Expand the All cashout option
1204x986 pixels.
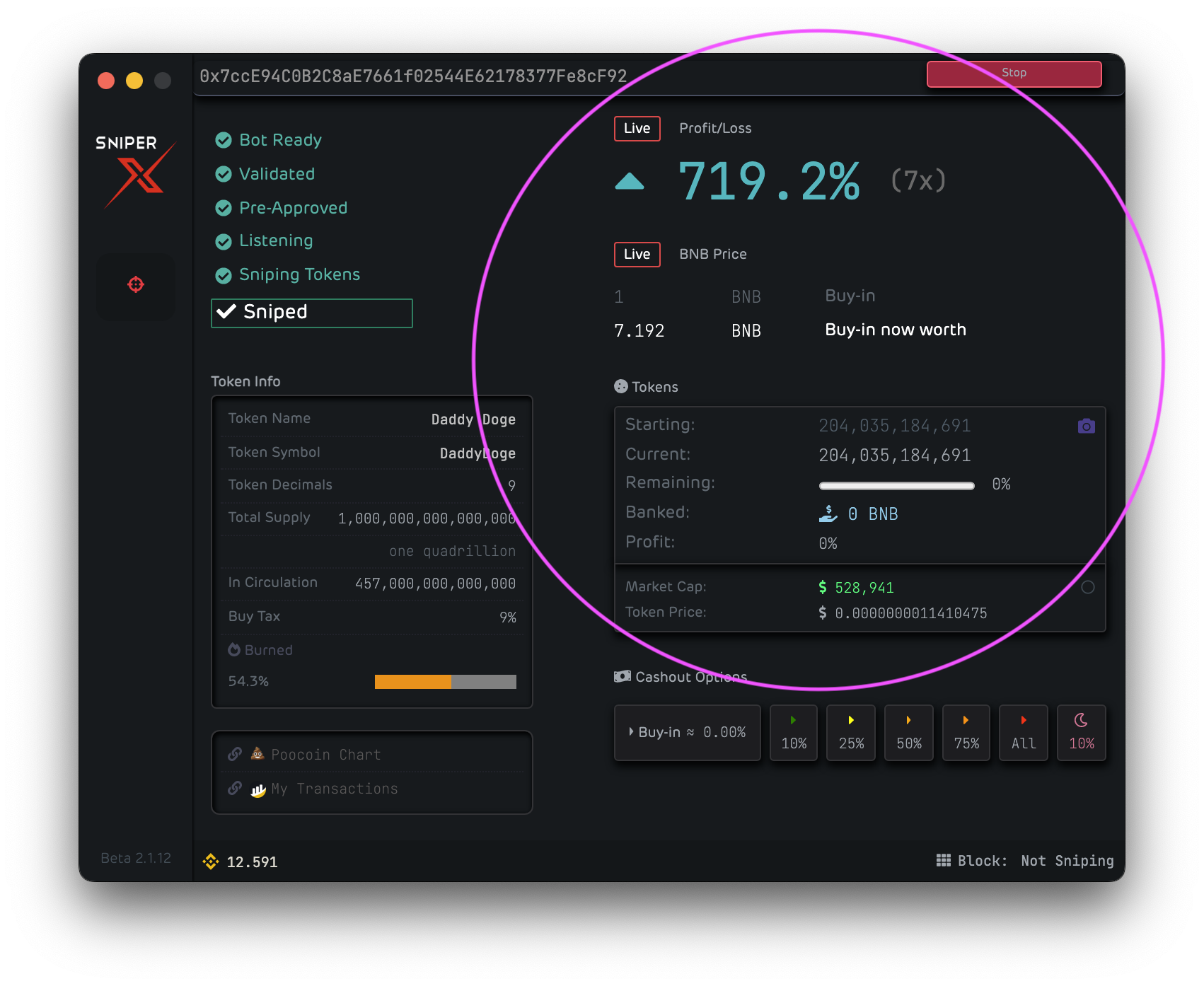point(1023,733)
